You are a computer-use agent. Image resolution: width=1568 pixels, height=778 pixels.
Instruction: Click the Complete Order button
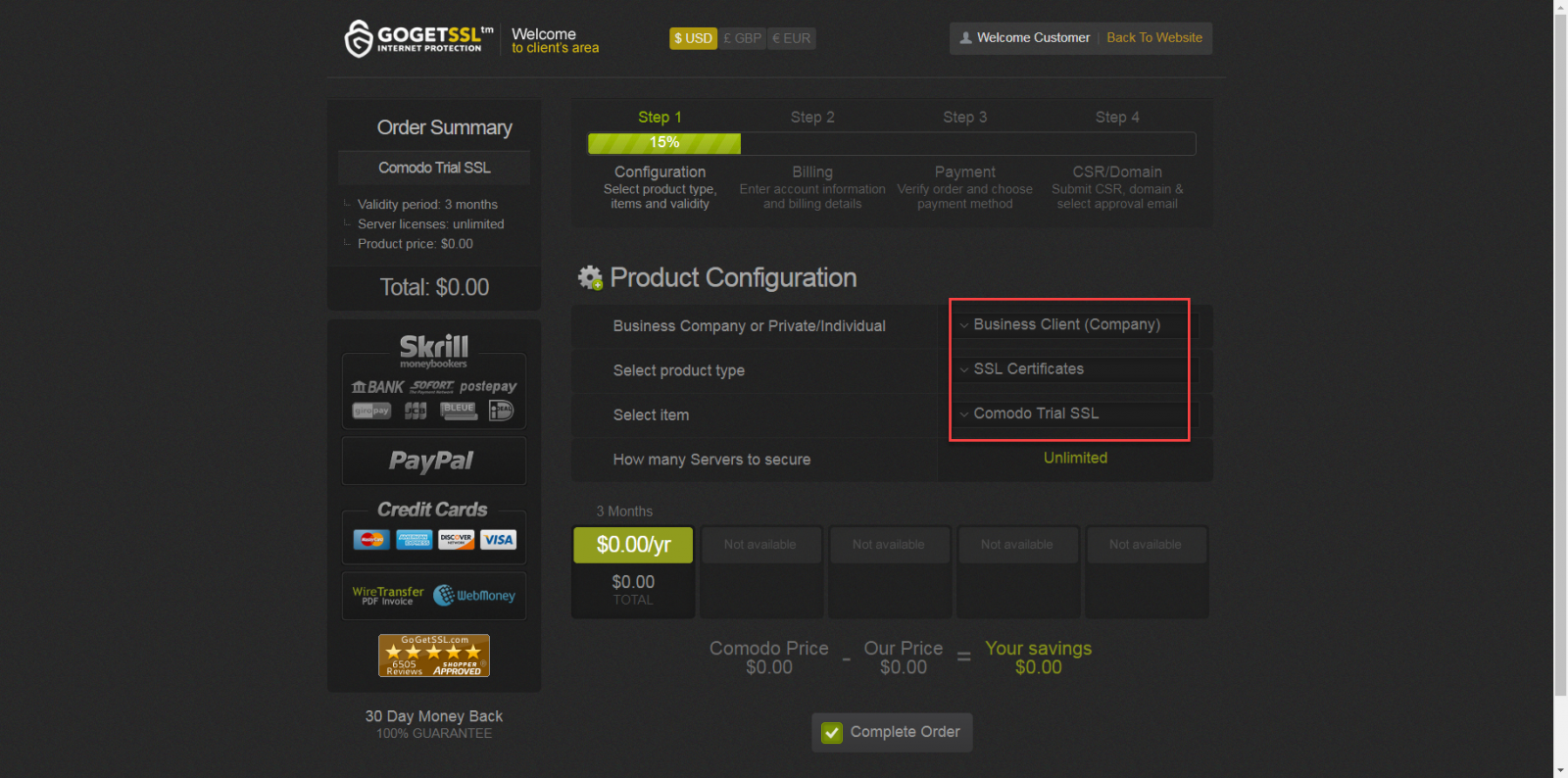pos(892,732)
